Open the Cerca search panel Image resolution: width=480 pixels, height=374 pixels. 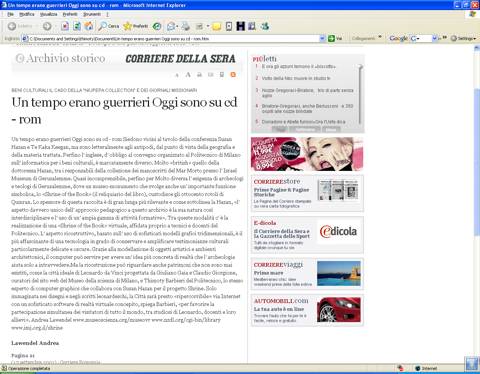[109, 26]
